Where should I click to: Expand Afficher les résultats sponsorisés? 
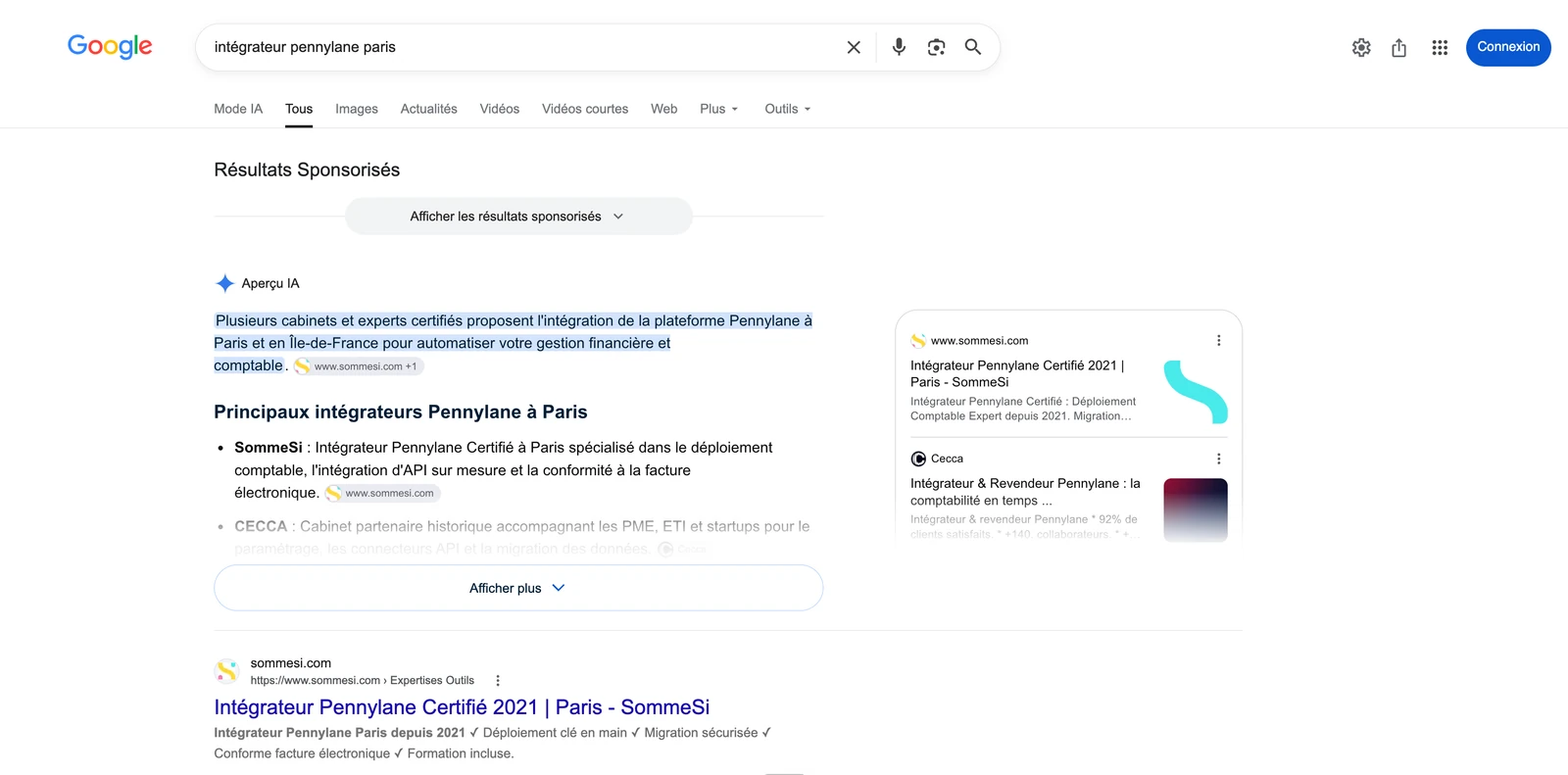[518, 217]
